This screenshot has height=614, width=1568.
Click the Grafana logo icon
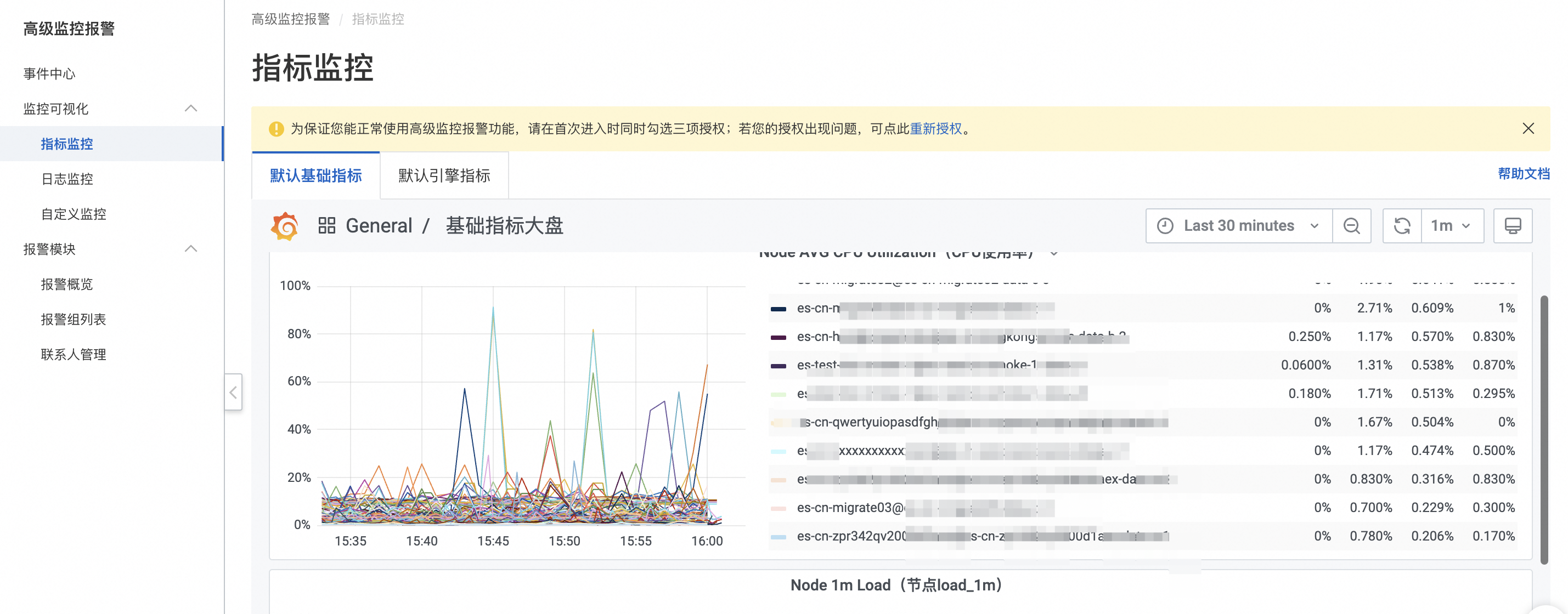(x=284, y=226)
